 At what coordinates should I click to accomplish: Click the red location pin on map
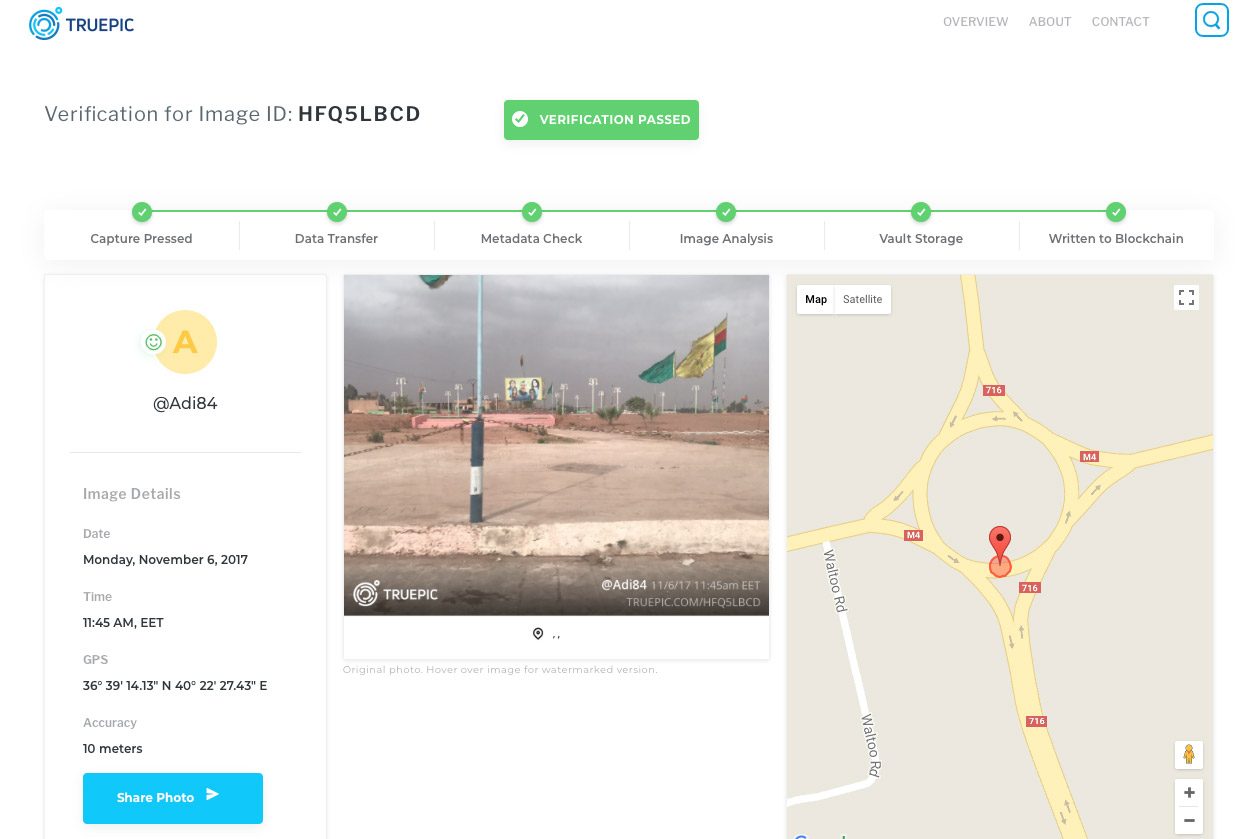click(1000, 545)
